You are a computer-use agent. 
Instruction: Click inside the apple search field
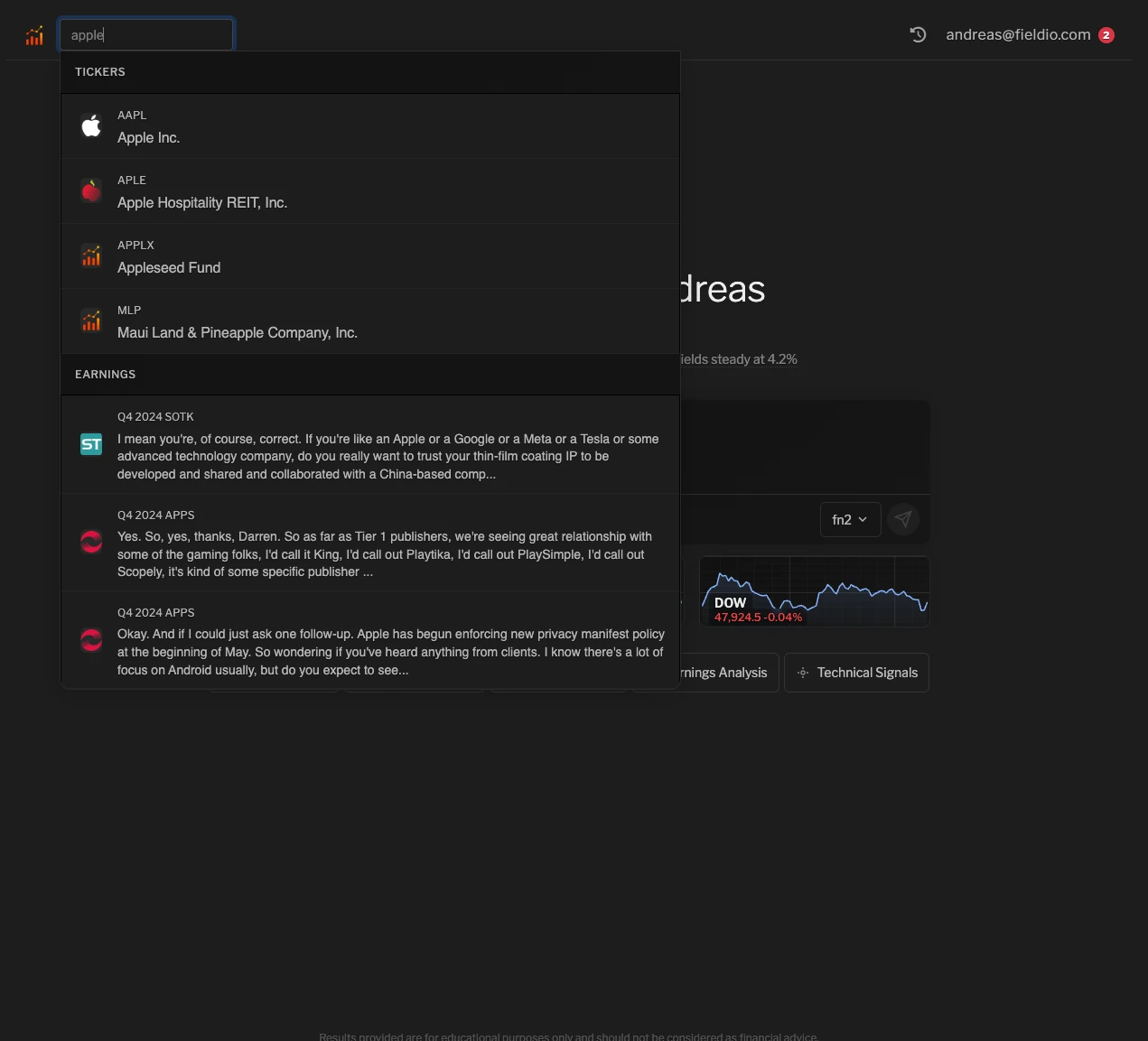click(146, 34)
